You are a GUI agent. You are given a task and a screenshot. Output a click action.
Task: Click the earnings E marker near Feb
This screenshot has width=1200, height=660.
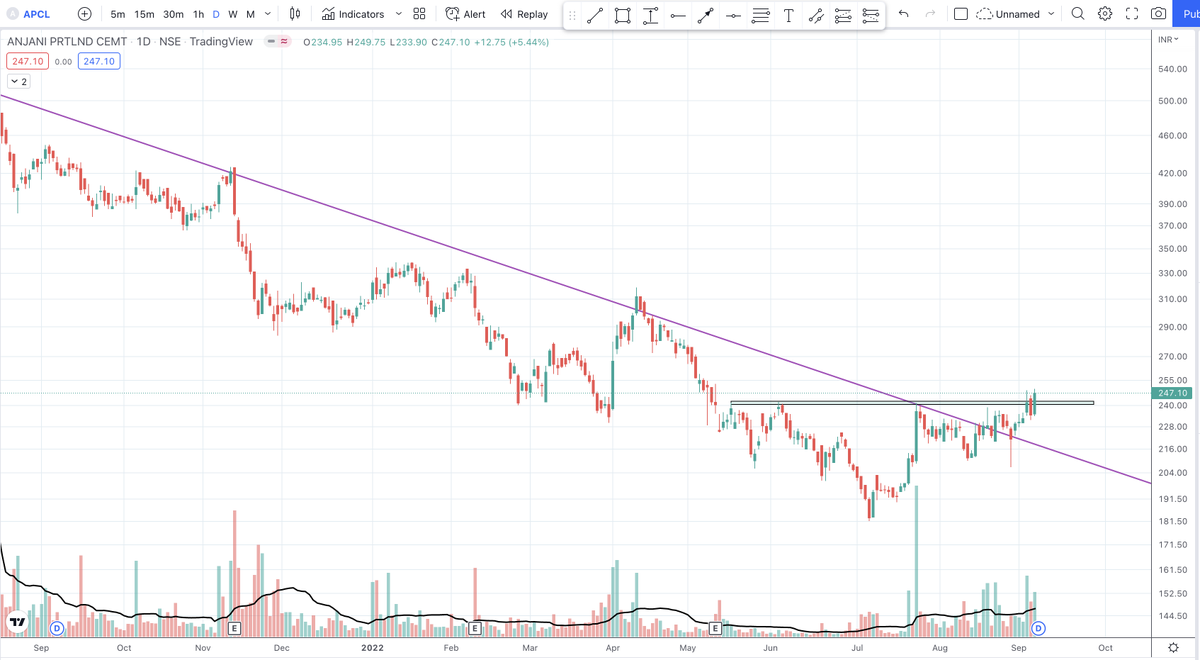pyautogui.click(x=474, y=628)
